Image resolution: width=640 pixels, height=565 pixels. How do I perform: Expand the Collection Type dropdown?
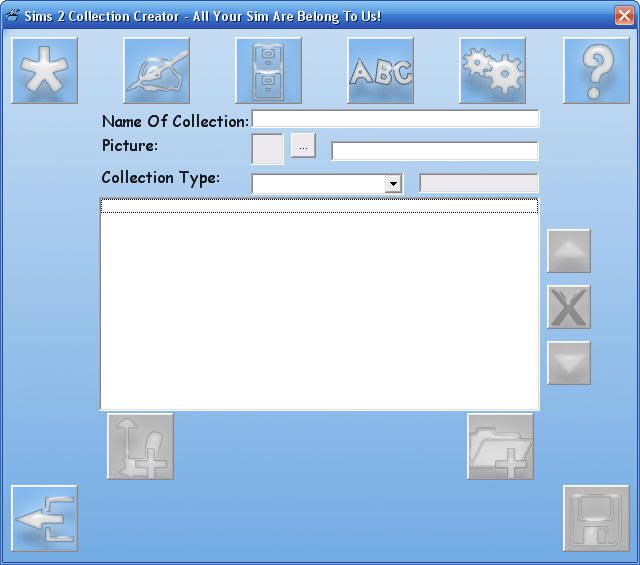[x=393, y=184]
